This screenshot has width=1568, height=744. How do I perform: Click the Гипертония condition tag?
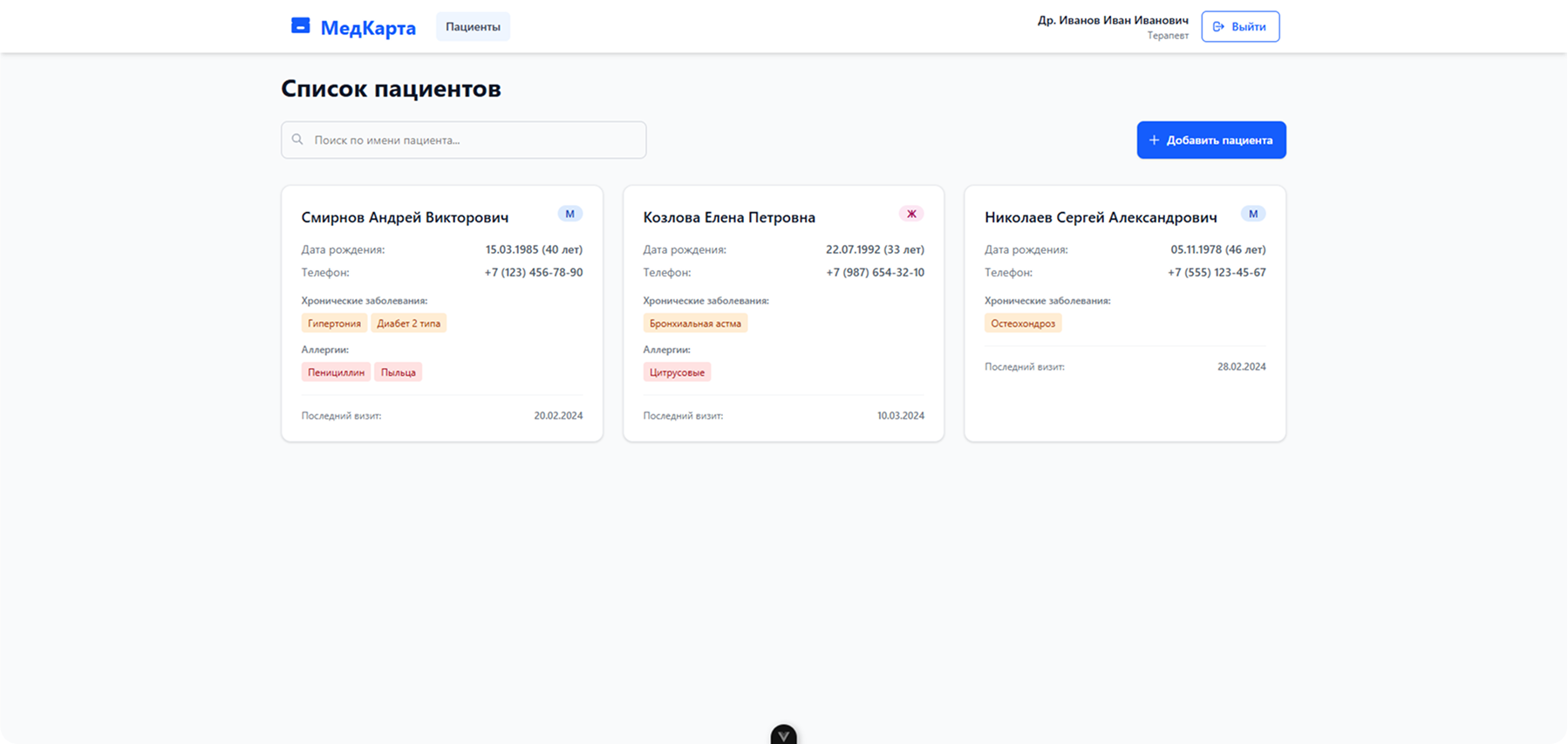click(x=334, y=324)
